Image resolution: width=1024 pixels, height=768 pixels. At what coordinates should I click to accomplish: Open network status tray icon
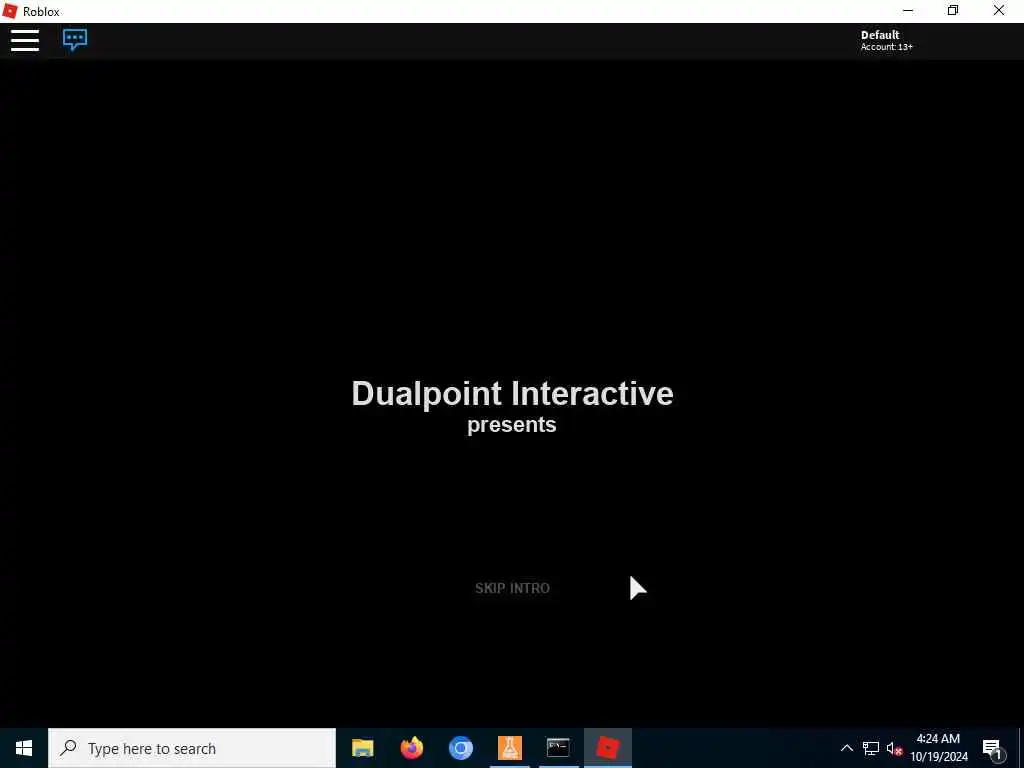pos(871,748)
